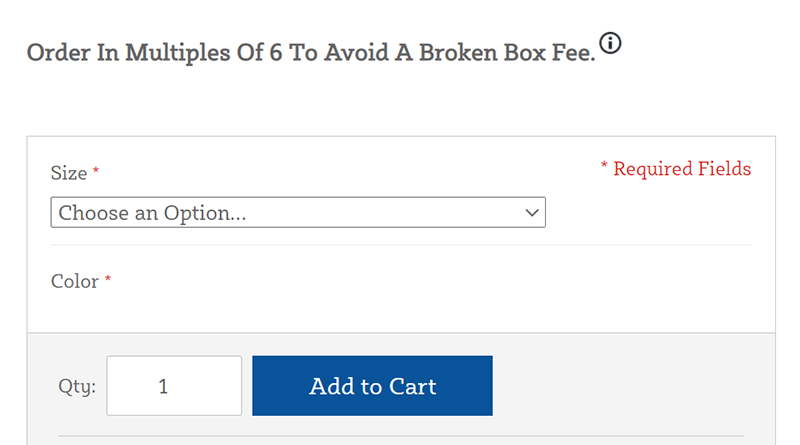
Task: Click the word "Fields" in the required notice
Action: tap(724, 168)
